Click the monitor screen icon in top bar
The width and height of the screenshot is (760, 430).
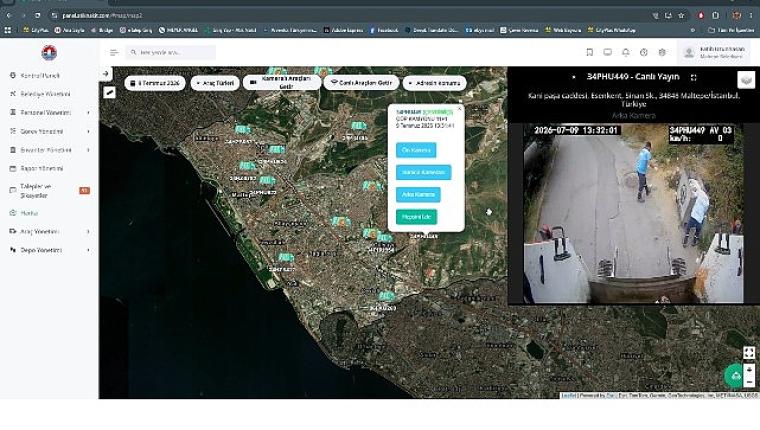click(x=607, y=52)
